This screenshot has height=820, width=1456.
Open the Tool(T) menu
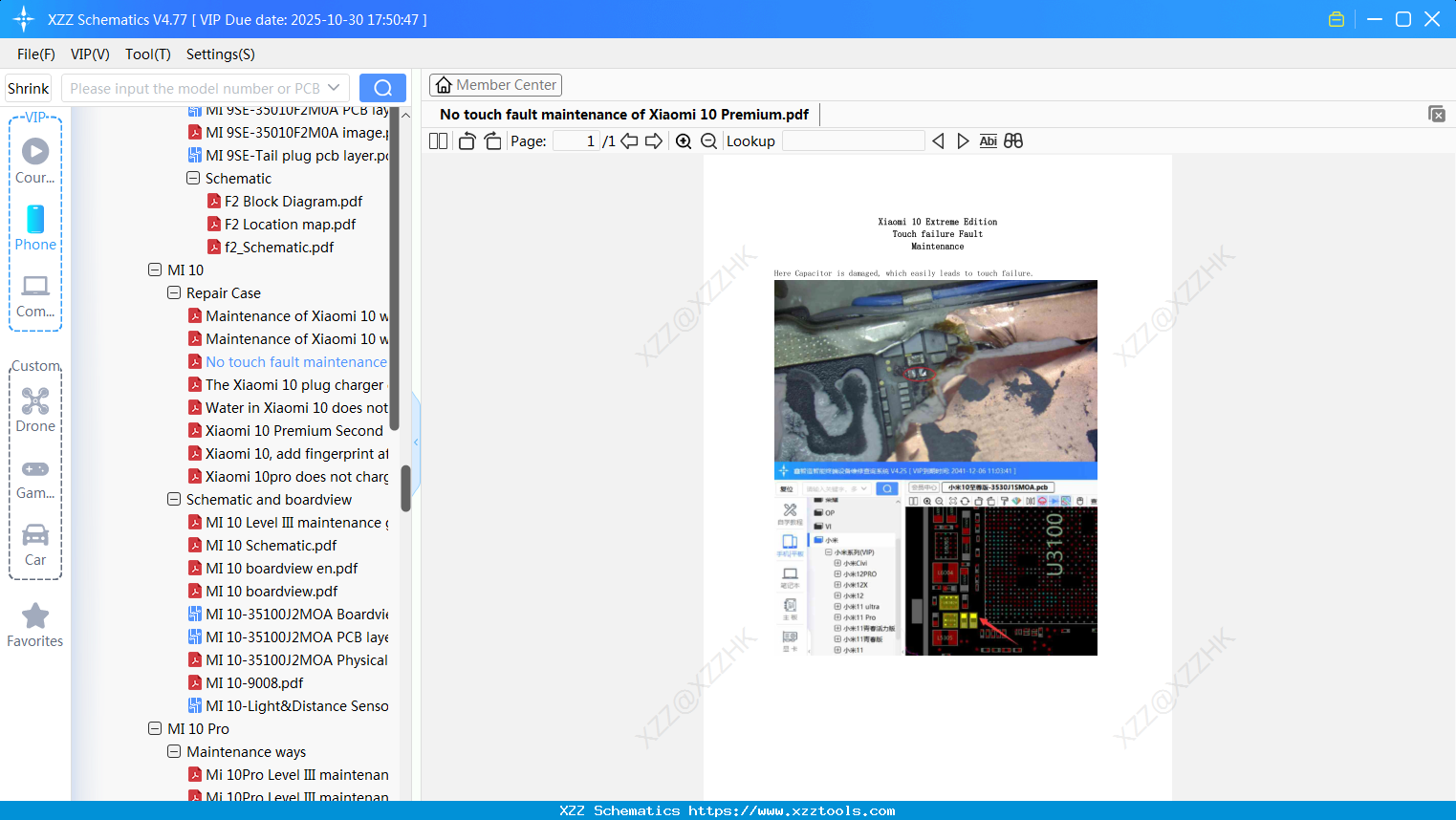pyautogui.click(x=148, y=54)
